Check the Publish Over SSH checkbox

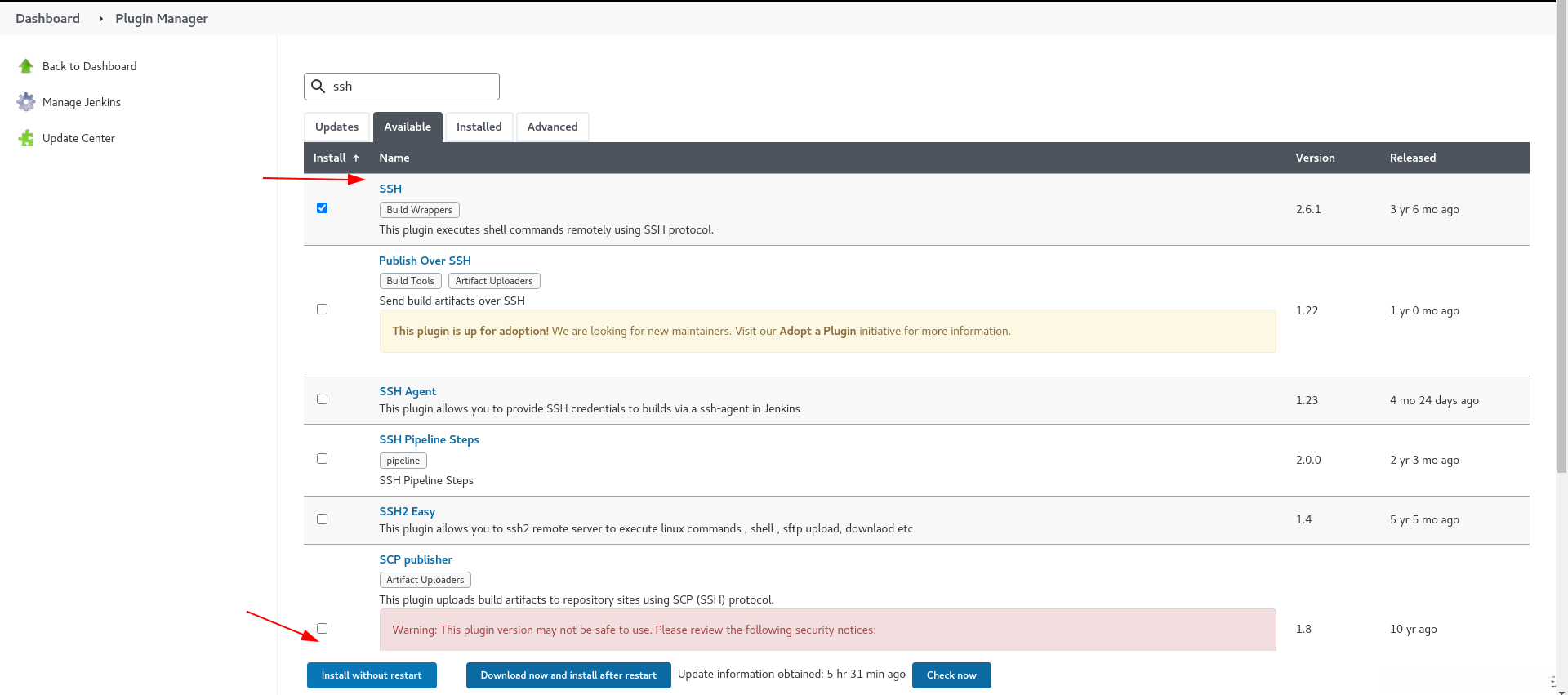[x=323, y=310]
